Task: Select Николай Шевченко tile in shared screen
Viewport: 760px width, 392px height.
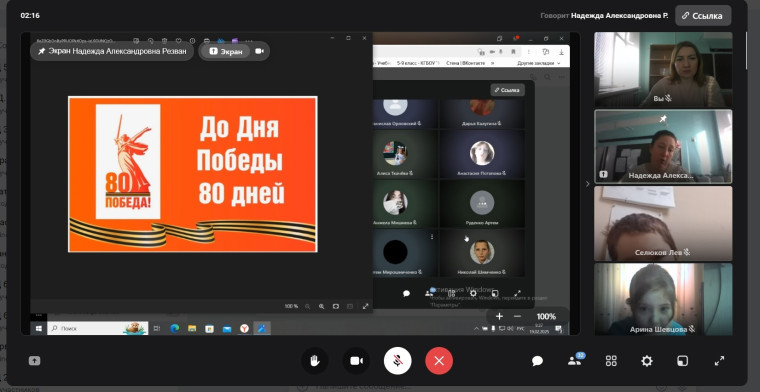Action: coord(482,254)
